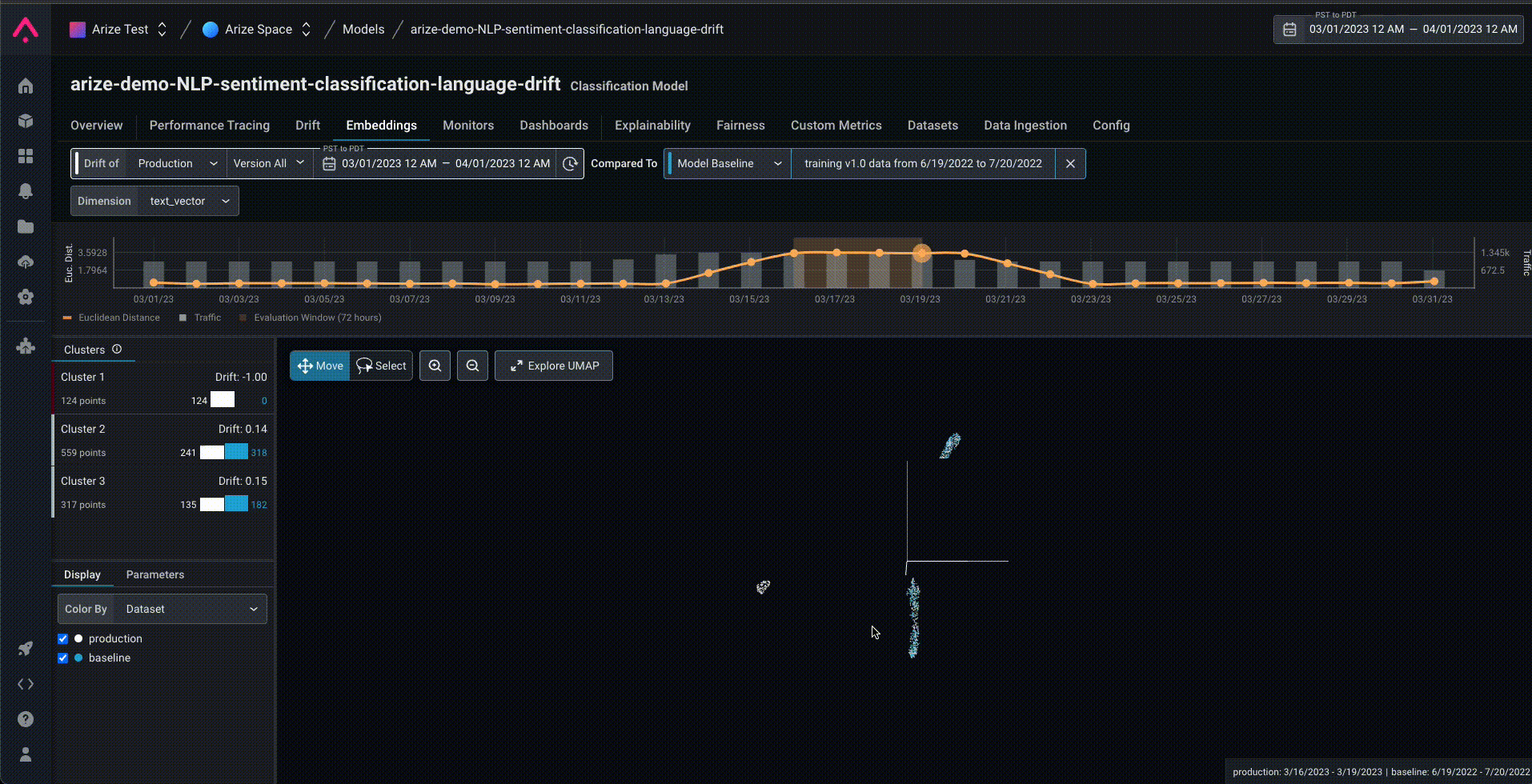Click the production white color dot
This screenshot has height=784, width=1532.
point(78,638)
